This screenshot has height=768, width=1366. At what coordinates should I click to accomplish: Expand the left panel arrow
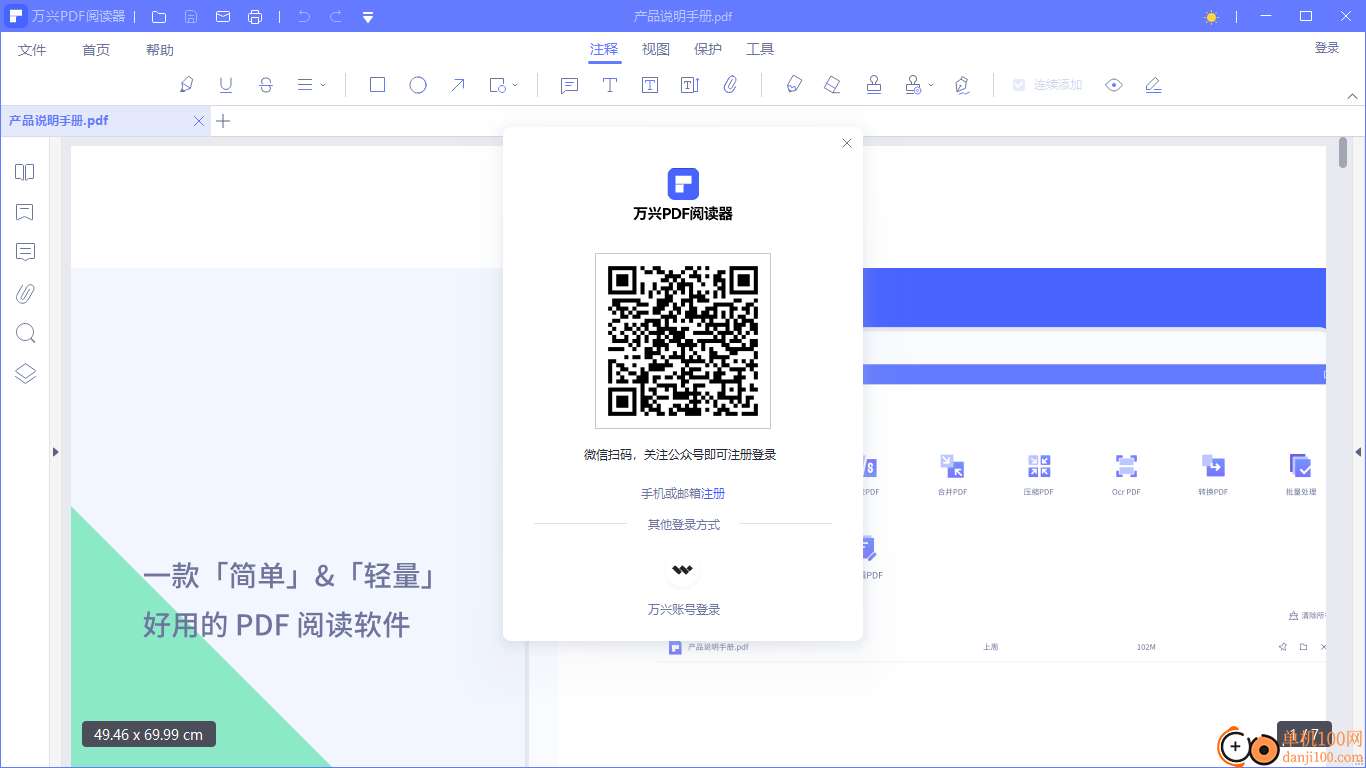pos(55,452)
